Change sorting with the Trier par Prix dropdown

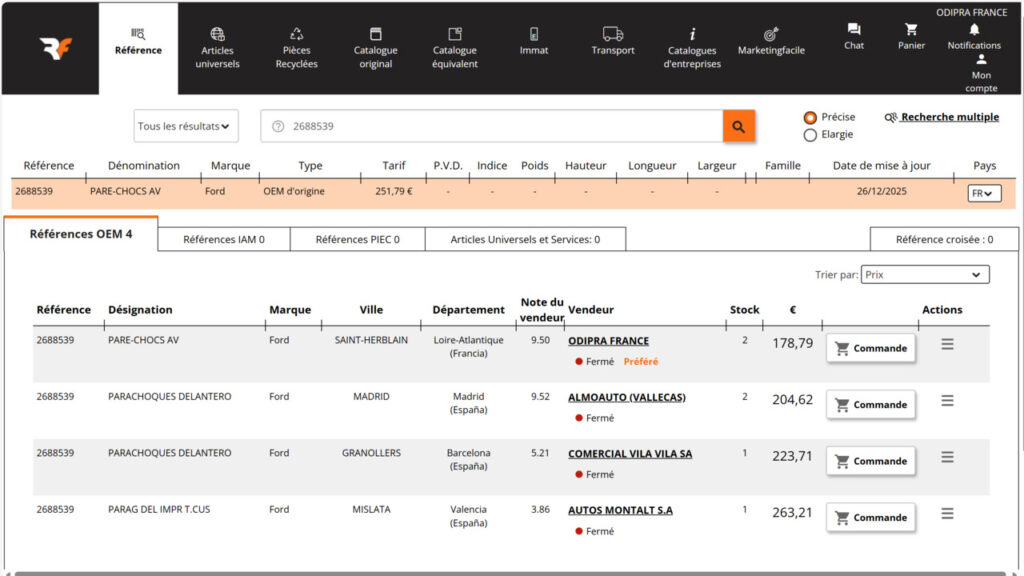pos(927,273)
